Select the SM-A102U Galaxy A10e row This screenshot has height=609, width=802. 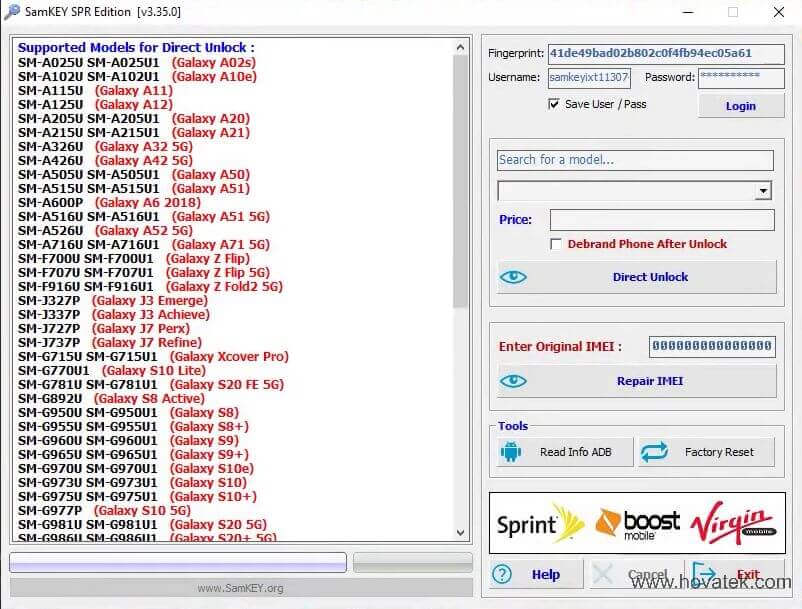pyautogui.click(x=138, y=77)
